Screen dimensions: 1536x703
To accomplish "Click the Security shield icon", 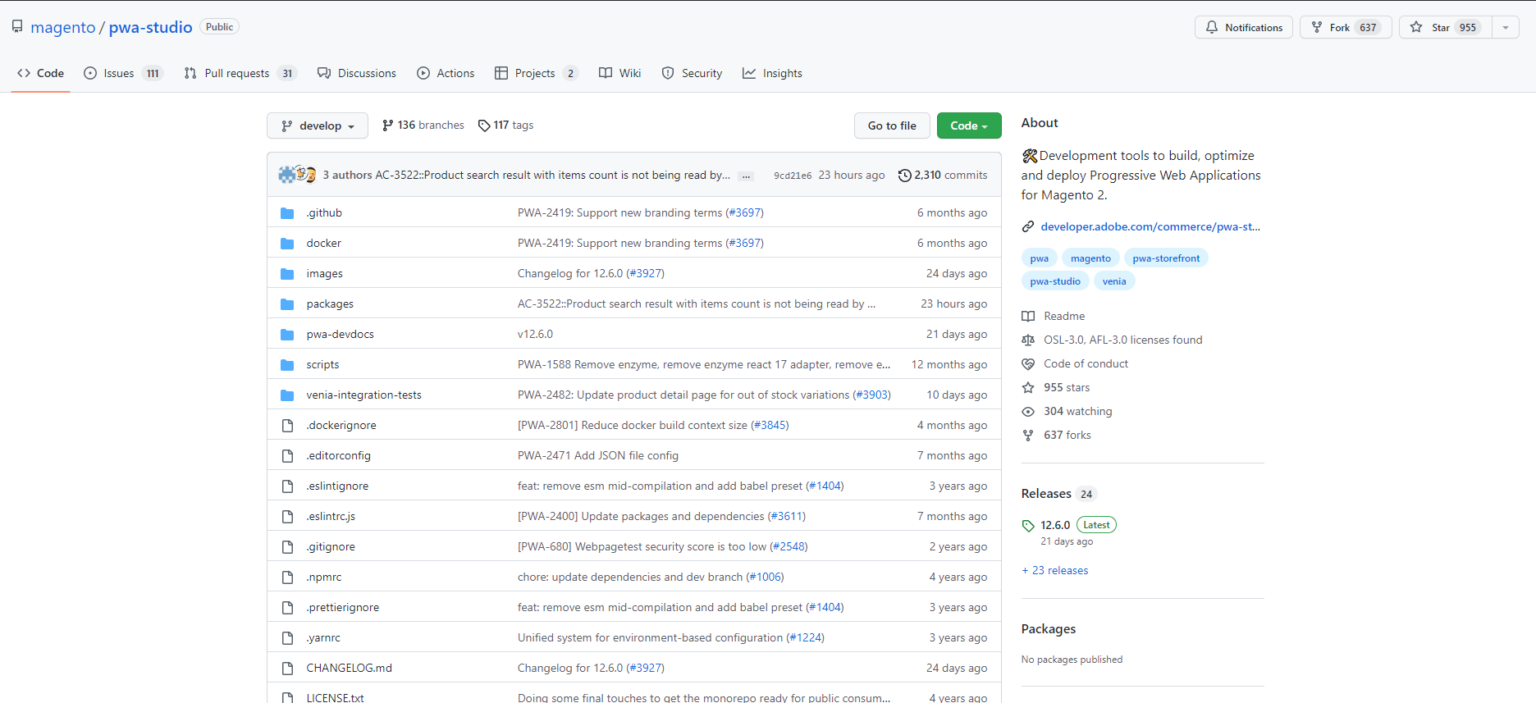I will tap(668, 72).
